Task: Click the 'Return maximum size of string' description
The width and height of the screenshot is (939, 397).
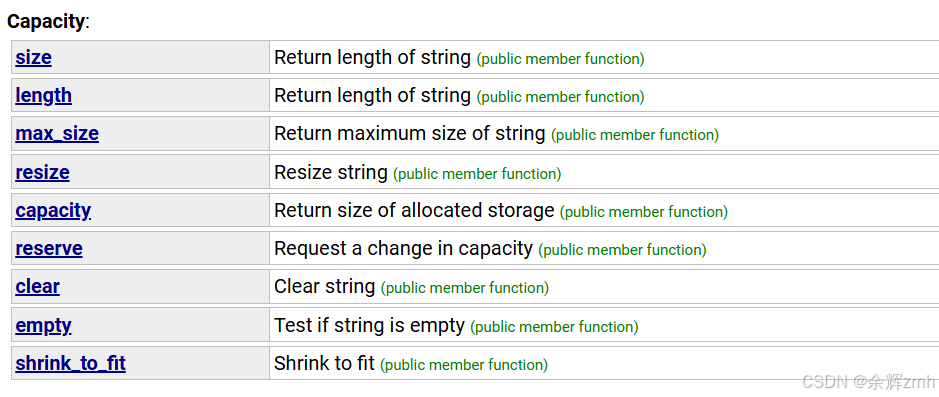Action: pyautogui.click(x=410, y=134)
